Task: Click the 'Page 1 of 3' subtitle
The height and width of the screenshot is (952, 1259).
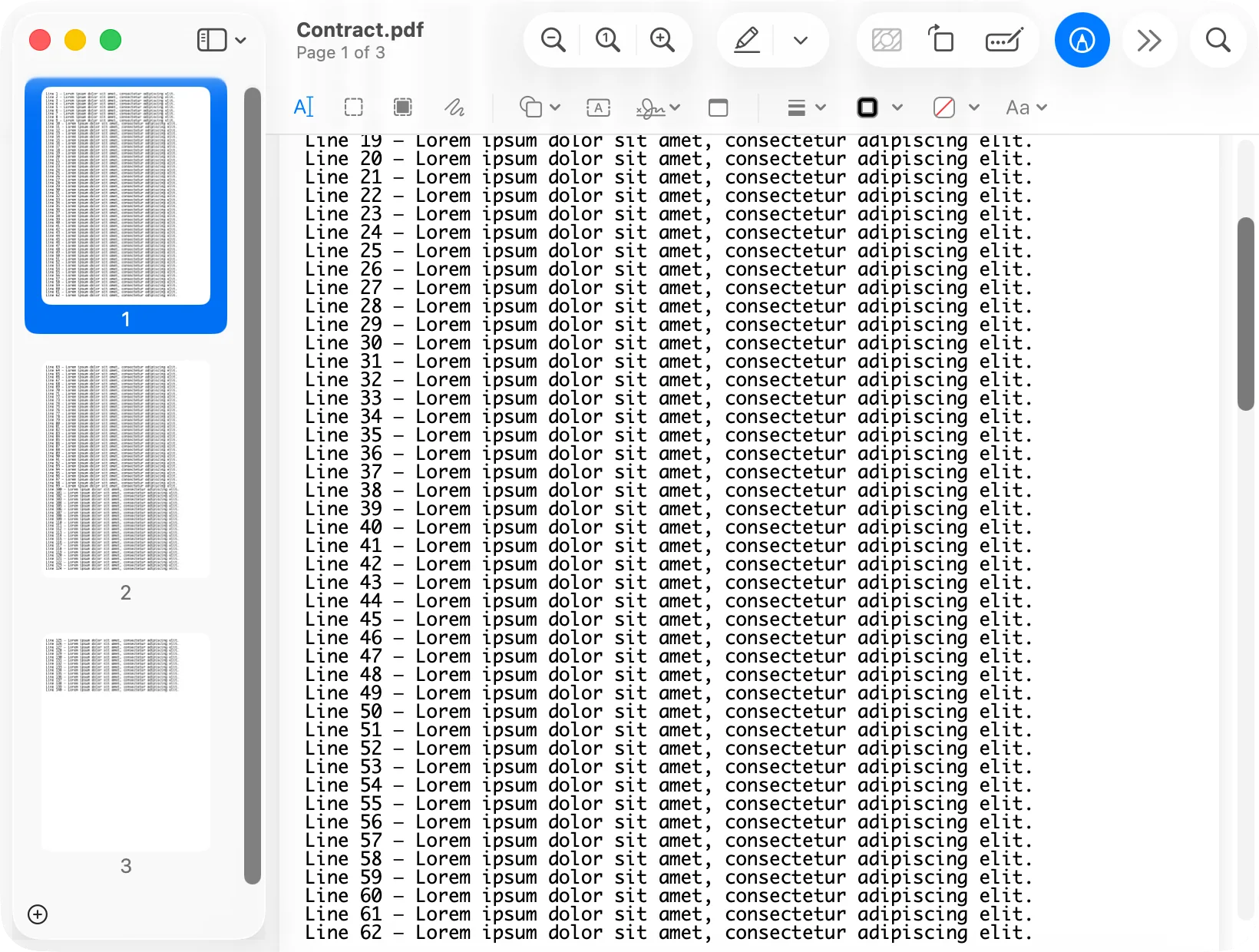Action: coord(341,53)
